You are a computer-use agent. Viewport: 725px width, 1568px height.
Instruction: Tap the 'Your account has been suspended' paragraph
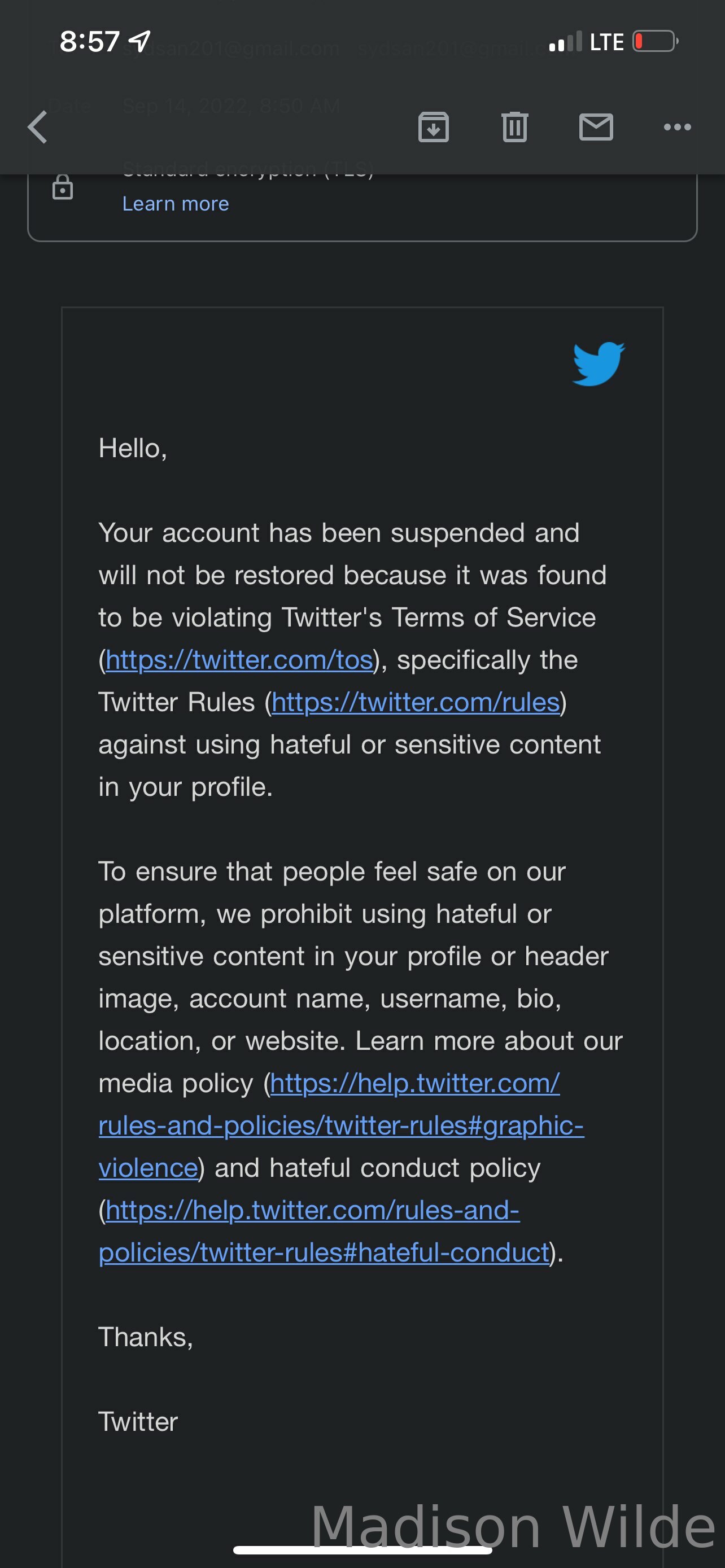tap(353, 660)
